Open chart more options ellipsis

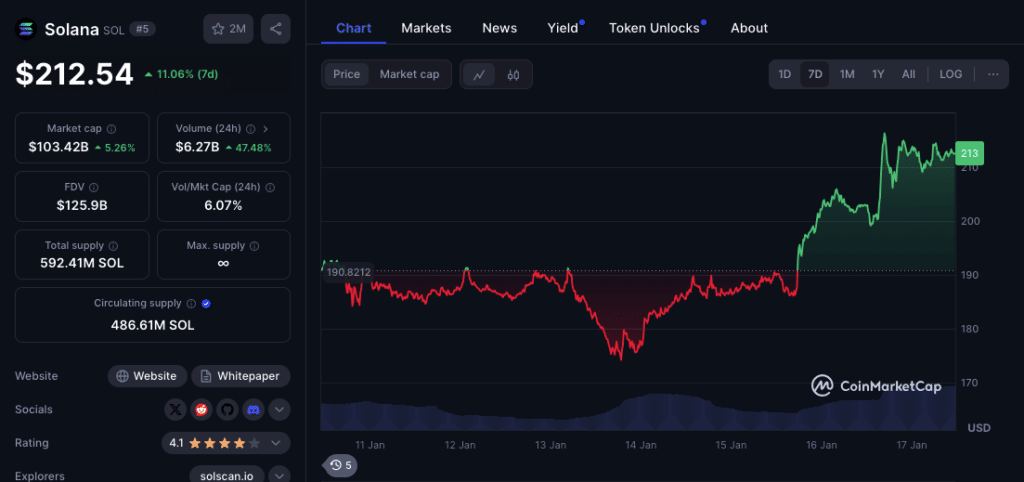pyautogui.click(x=993, y=74)
